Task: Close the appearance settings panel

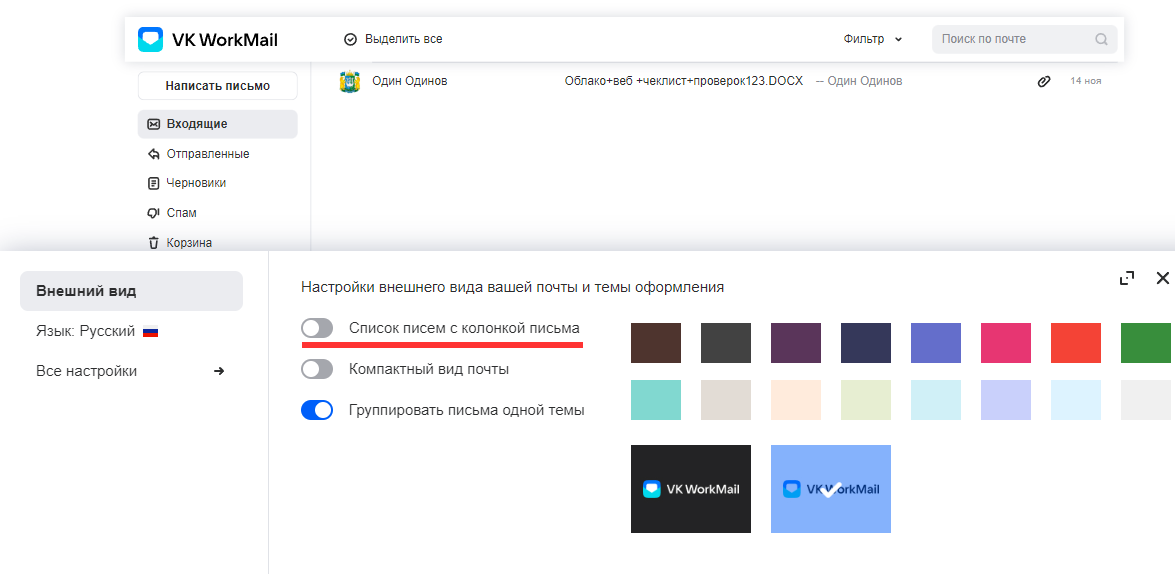Action: pos(1162,279)
